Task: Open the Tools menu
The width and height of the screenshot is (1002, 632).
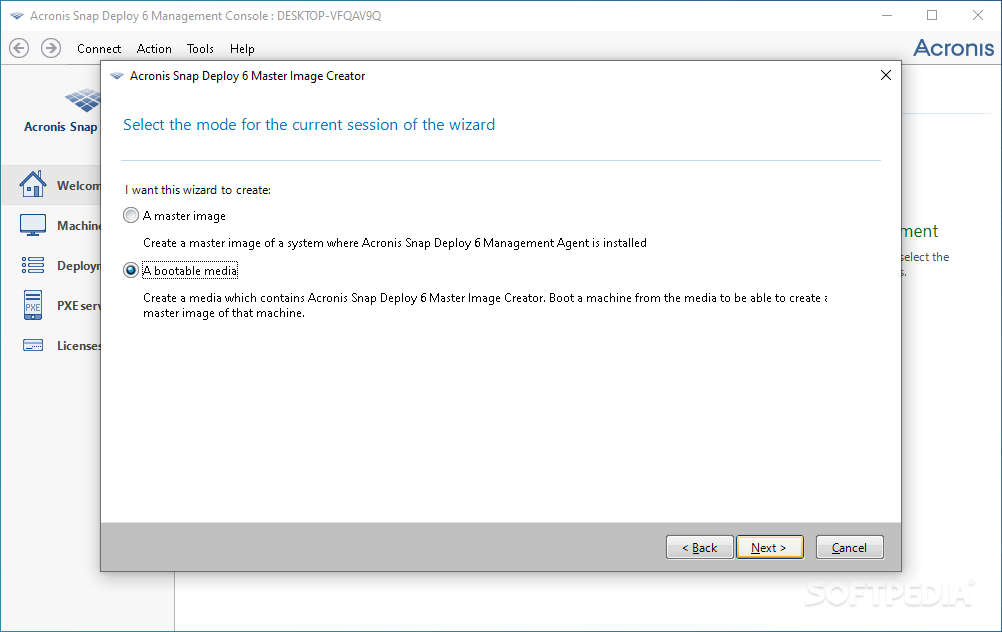Action: tap(200, 49)
